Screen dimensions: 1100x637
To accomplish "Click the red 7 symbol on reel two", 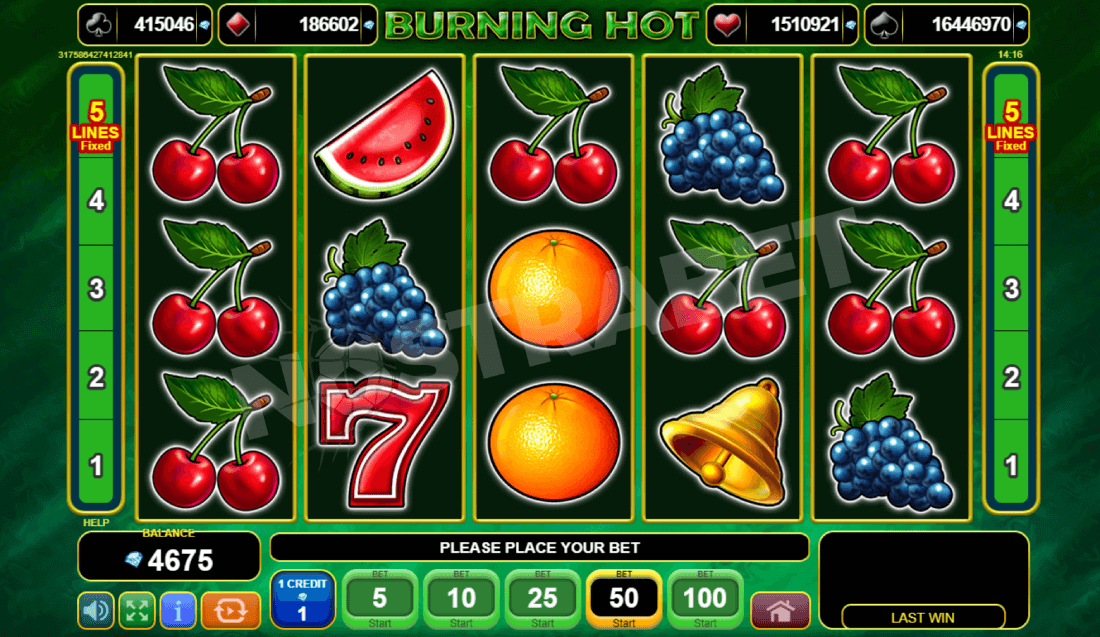I will [x=382, y=443].
